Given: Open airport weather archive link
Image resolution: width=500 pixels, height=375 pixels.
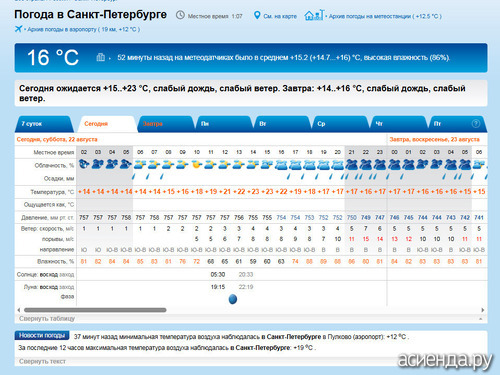Looking at the screenshot, I should (x=83, y=29).
